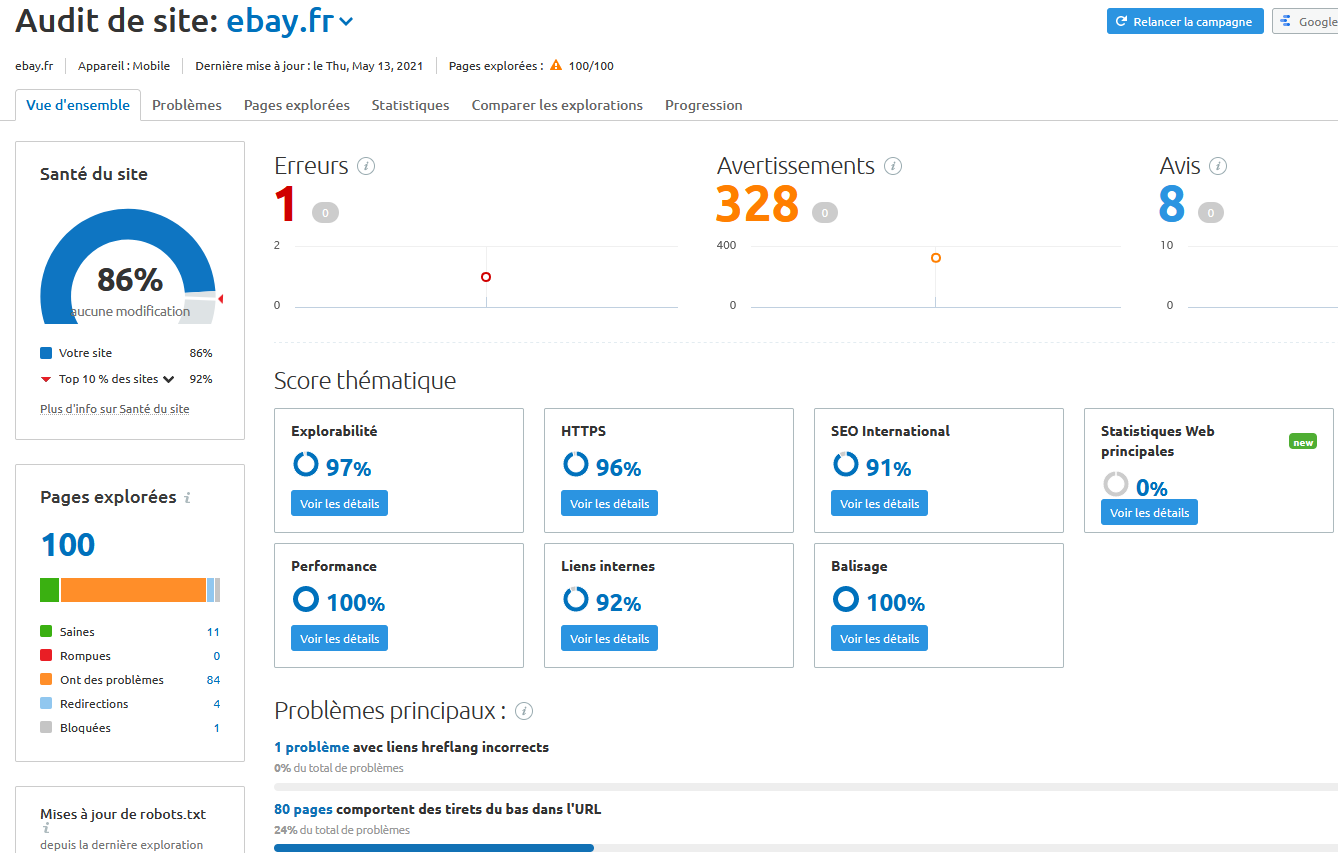This screenshot has width=1338, height=853.
Task: Click the Performance 100% ring icon
Action: pos(305,600)
